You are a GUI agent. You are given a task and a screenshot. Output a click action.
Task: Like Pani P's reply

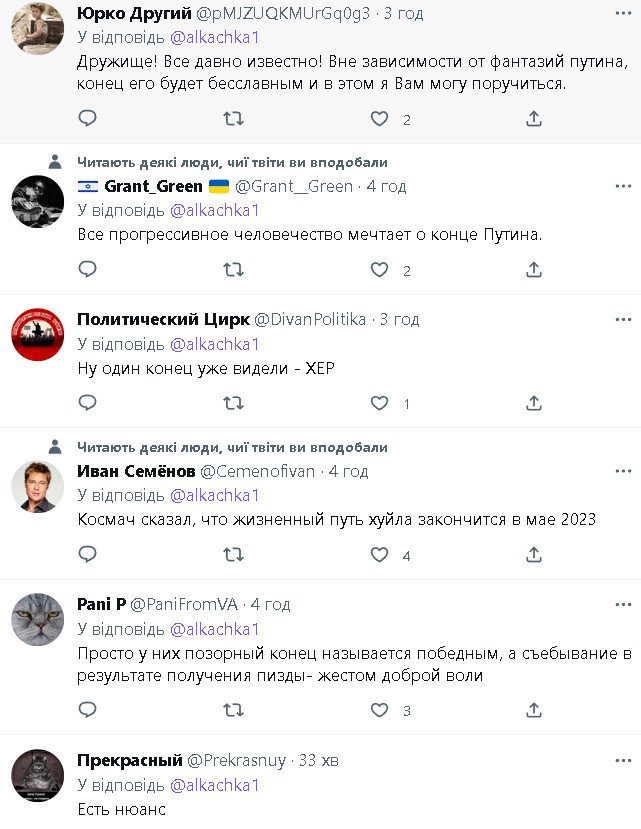coord(379,710)
